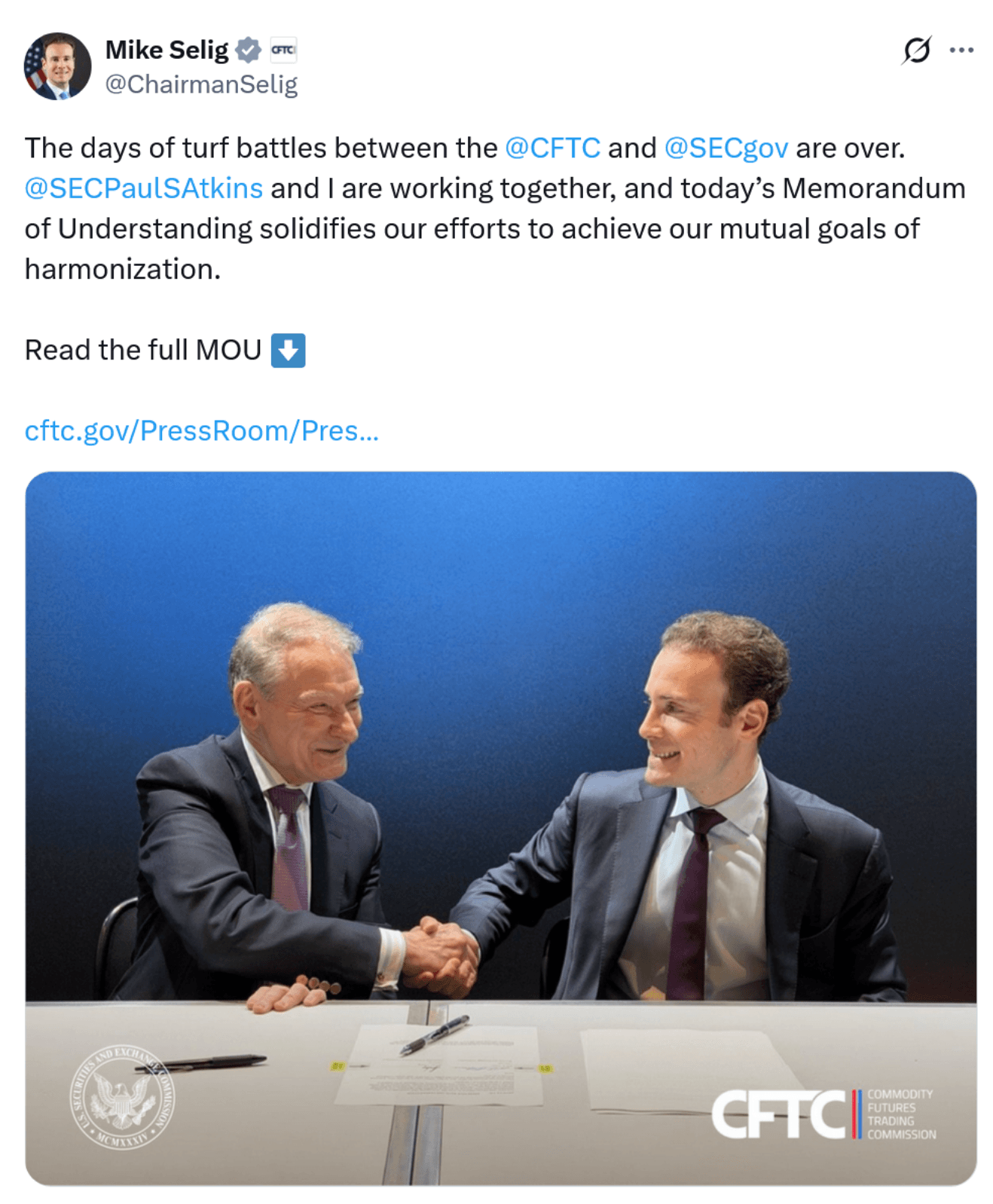Click the pen lying on the document

coord(434,1034)
